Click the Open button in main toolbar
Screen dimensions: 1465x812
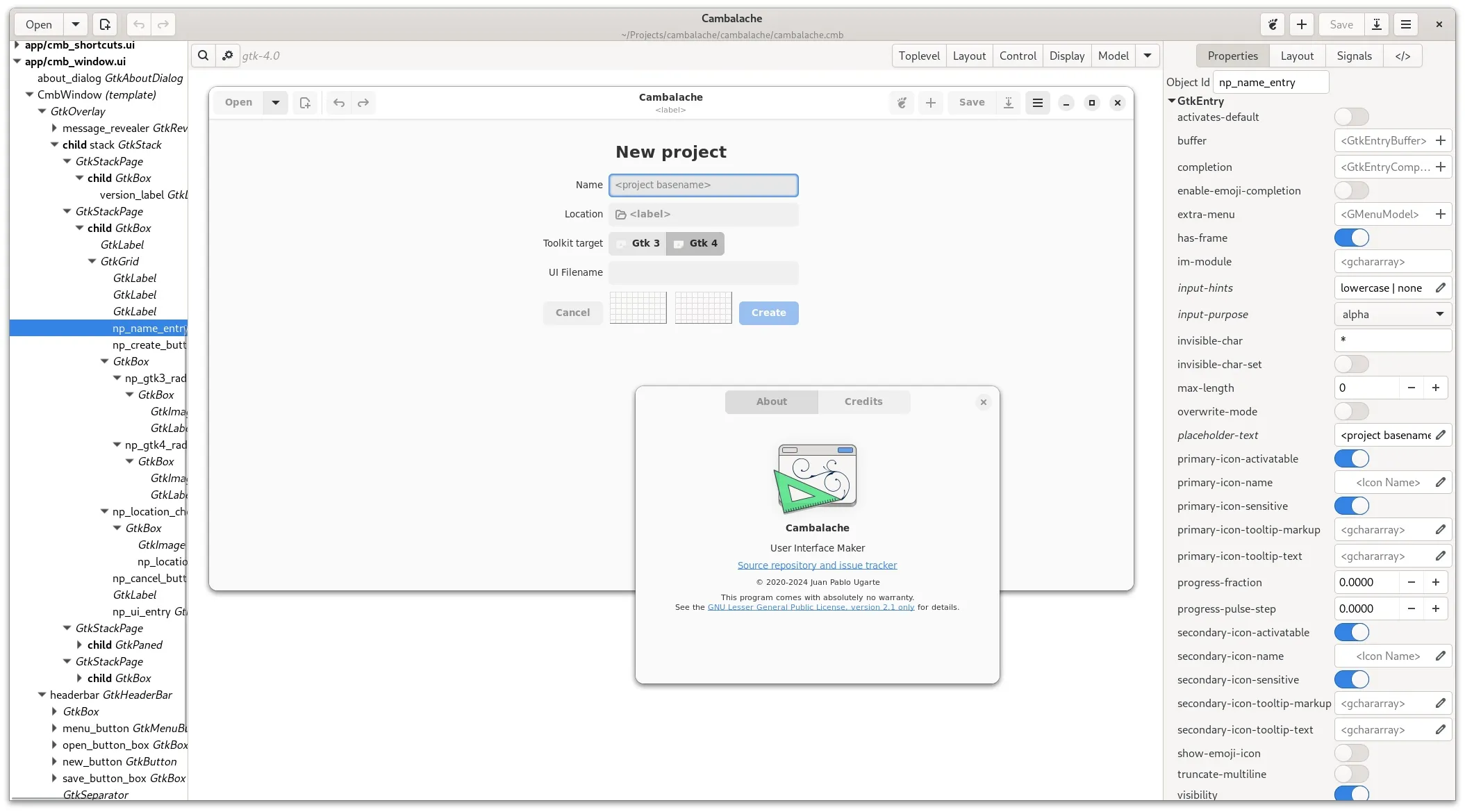pyautogui.click(x=39, y=24)
